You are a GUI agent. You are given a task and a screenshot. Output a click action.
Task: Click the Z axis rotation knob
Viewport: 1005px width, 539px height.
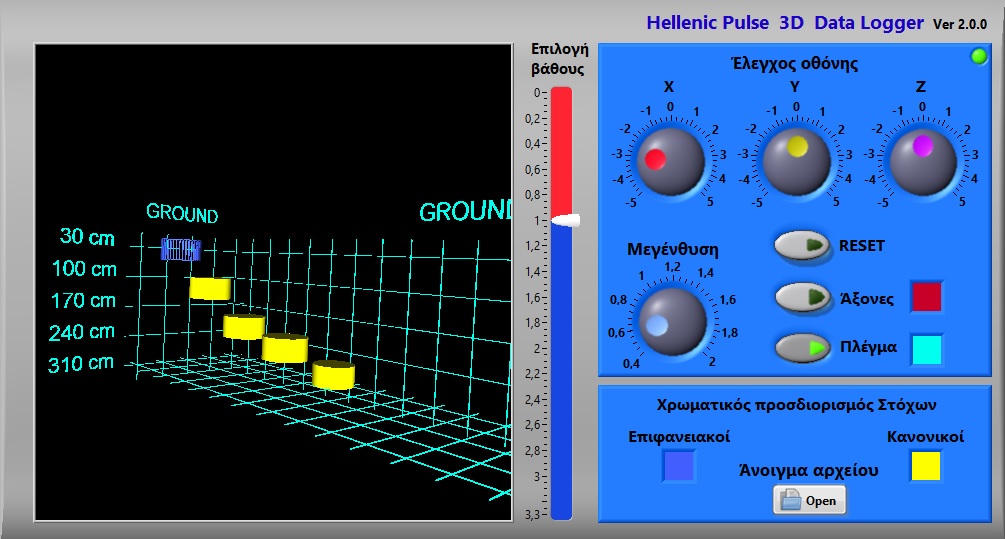click(922, 158)
